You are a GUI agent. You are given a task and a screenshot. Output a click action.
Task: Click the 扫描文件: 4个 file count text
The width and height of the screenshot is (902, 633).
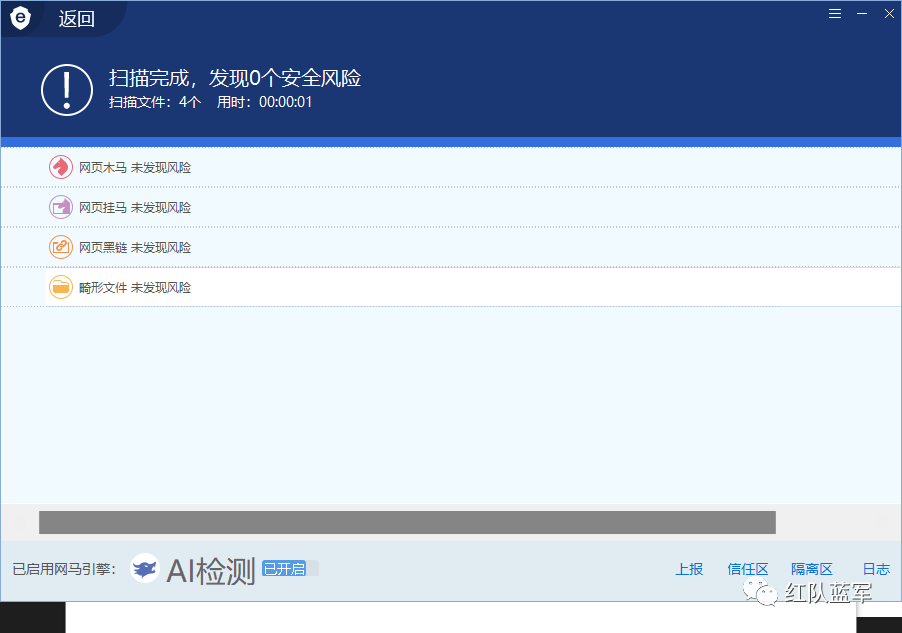coord(155,102)
